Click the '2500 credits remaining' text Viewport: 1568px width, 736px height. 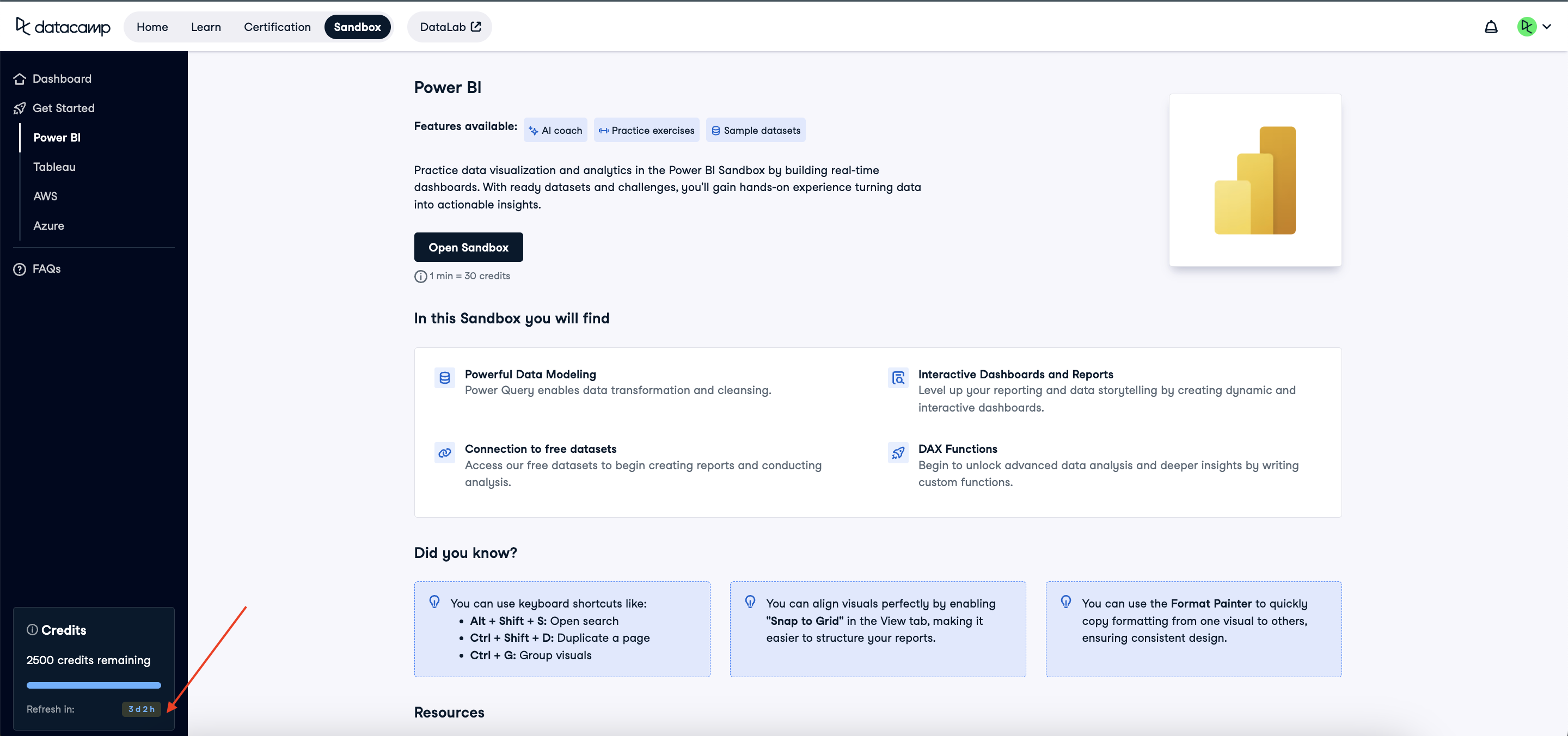pyautogui.click(x=88, y=660)
